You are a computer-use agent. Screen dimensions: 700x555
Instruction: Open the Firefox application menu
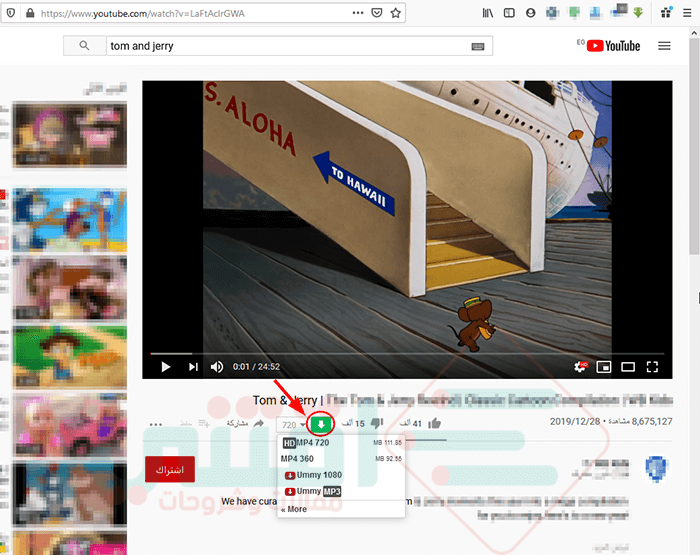click(687, 13)
